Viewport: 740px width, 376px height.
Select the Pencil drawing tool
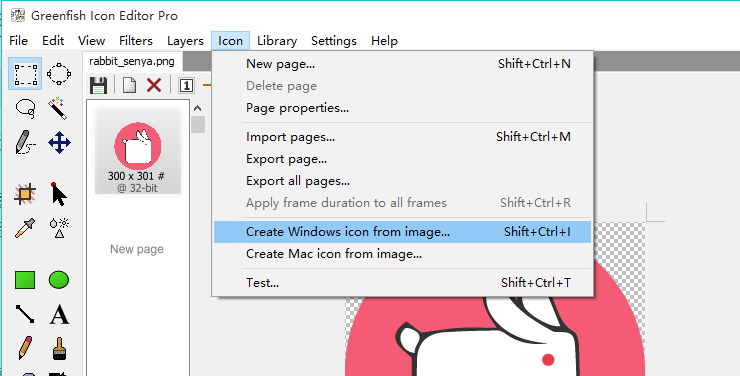point(25,348)
